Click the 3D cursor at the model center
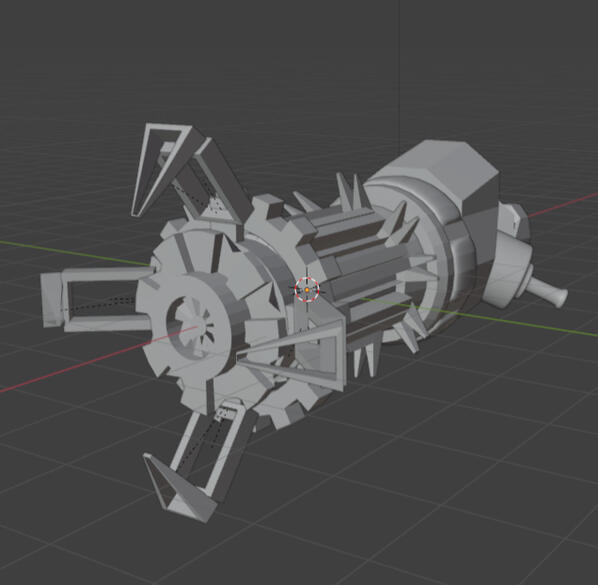598x585 pixels. click(x=307, y=290)
